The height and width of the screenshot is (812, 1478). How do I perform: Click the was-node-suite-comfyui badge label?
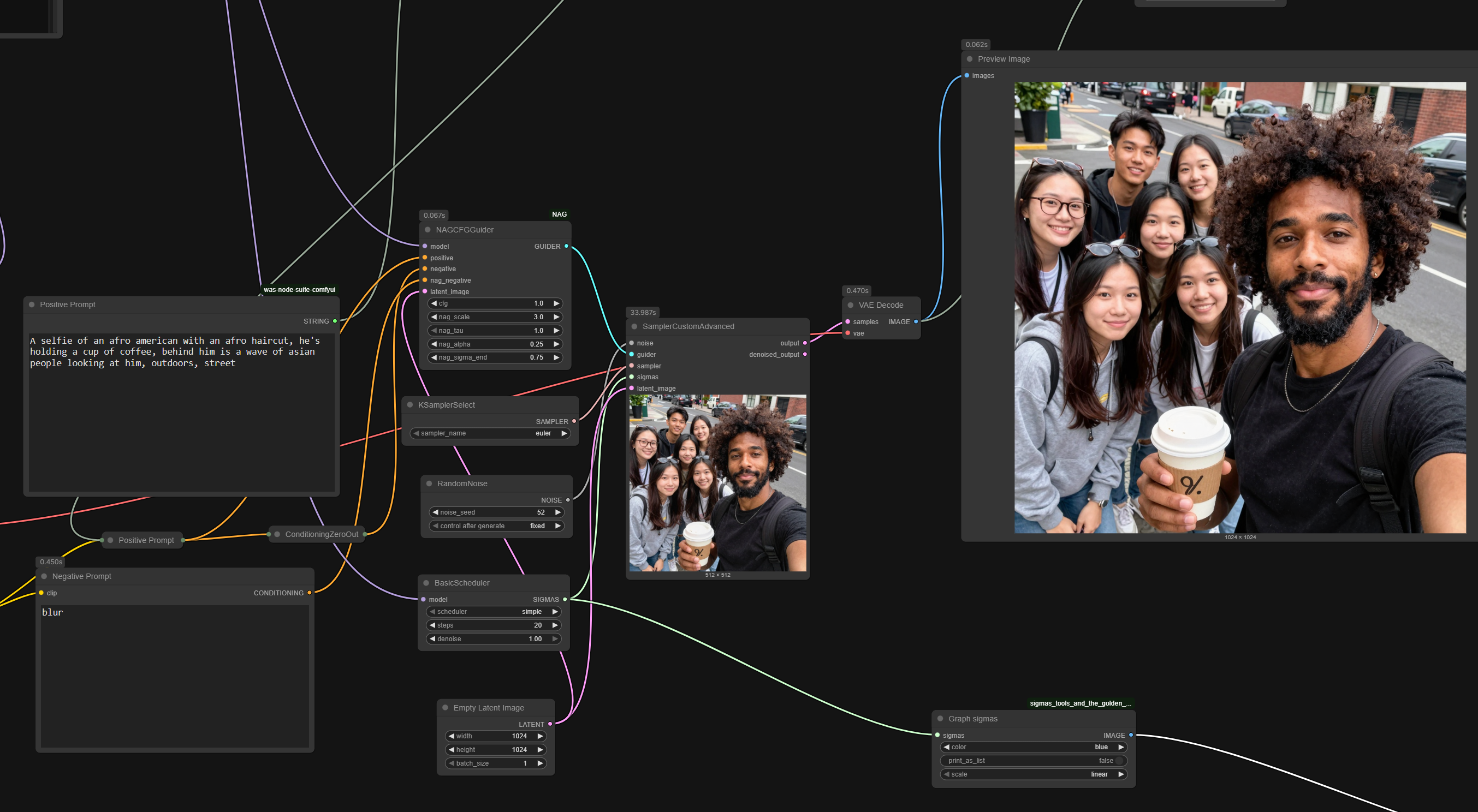[300, 290]
